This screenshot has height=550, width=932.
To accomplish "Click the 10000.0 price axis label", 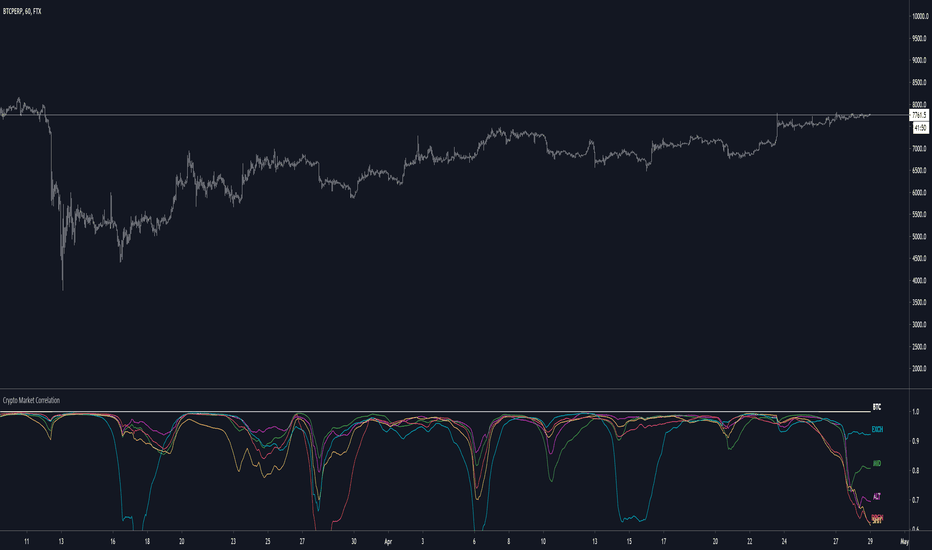I will 920,17.
